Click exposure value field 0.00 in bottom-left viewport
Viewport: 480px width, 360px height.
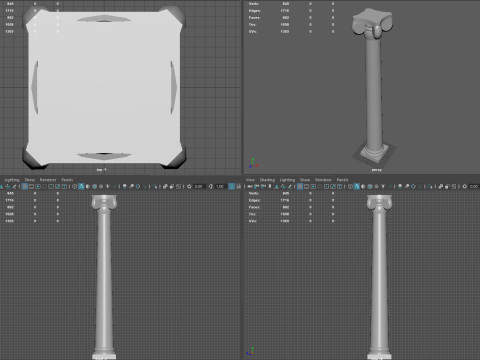(199, 187)
